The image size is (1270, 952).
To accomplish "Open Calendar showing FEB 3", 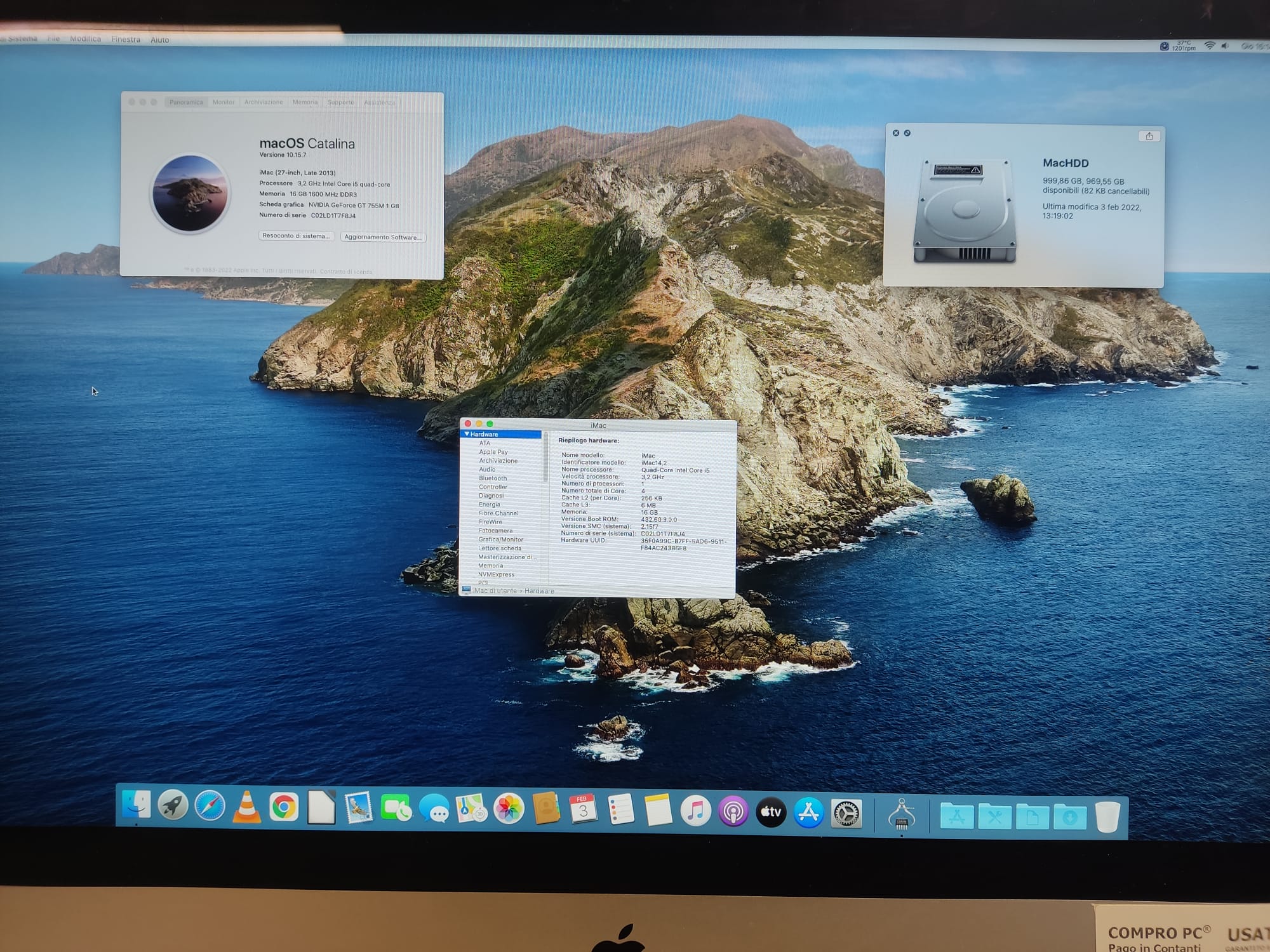I will (583, 809).
